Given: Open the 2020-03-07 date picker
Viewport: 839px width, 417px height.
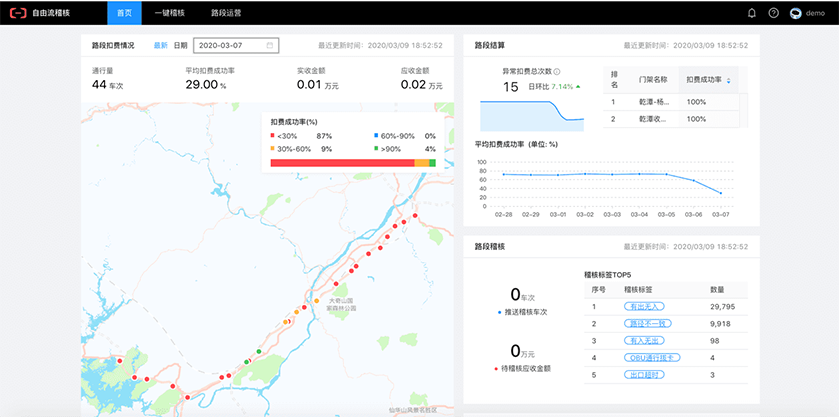Looking at the screenshot, I should pos(228,45).
